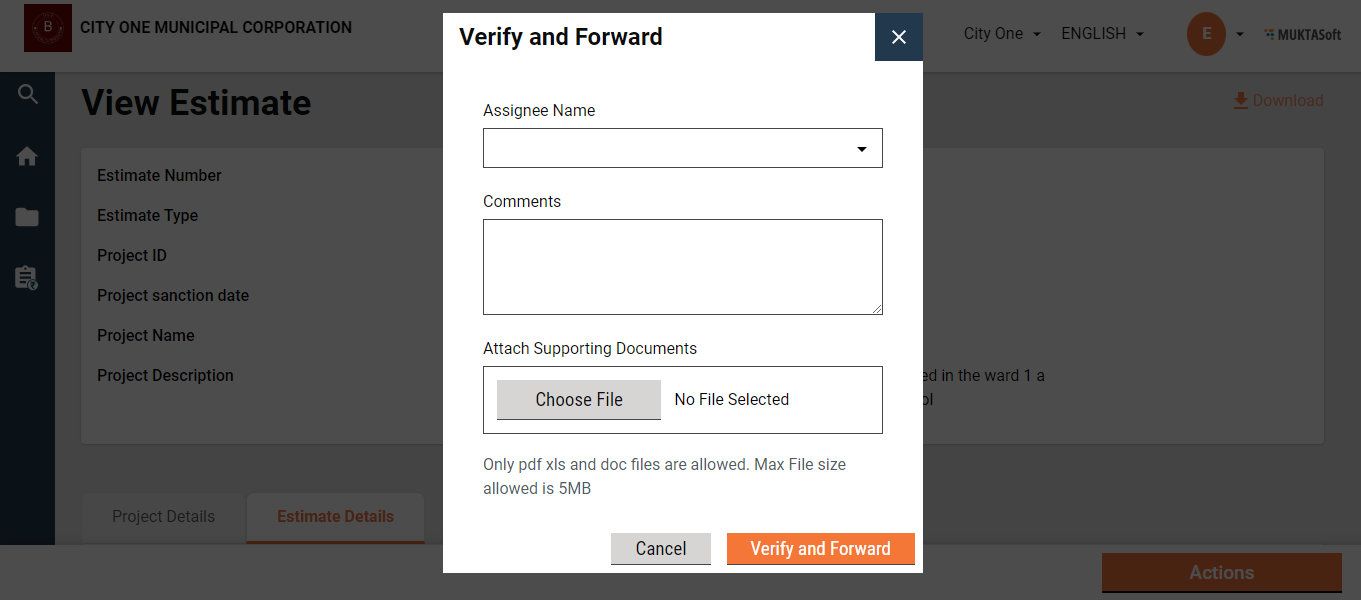
Task: Click into the Comments text area
Action: tap(682, 267)
